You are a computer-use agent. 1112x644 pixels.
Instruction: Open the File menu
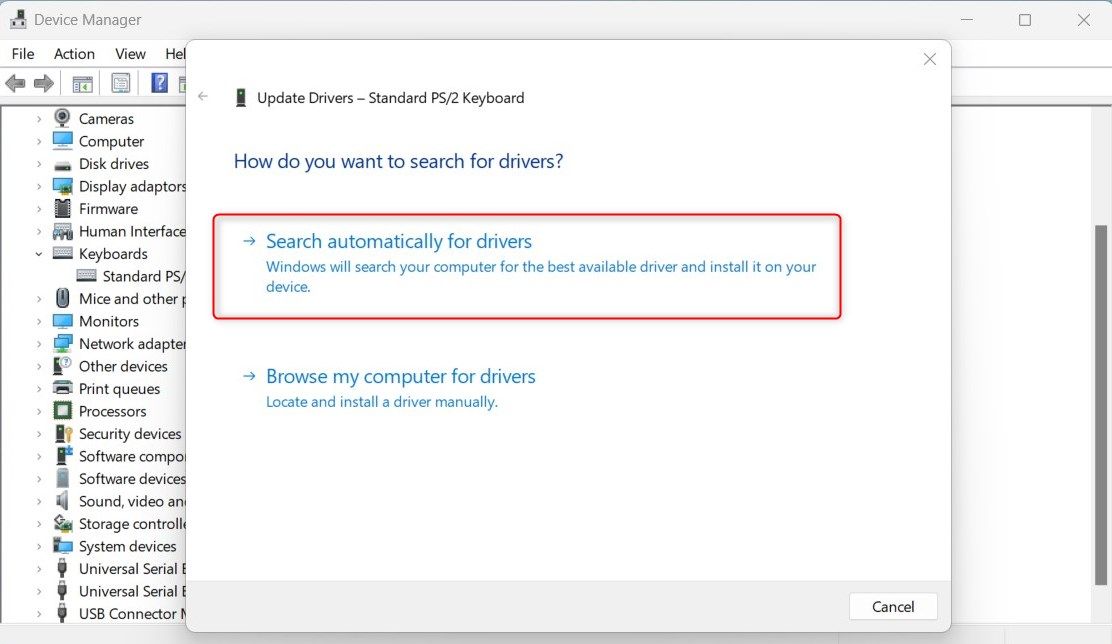pyautogui.click(x=22, y=53)
